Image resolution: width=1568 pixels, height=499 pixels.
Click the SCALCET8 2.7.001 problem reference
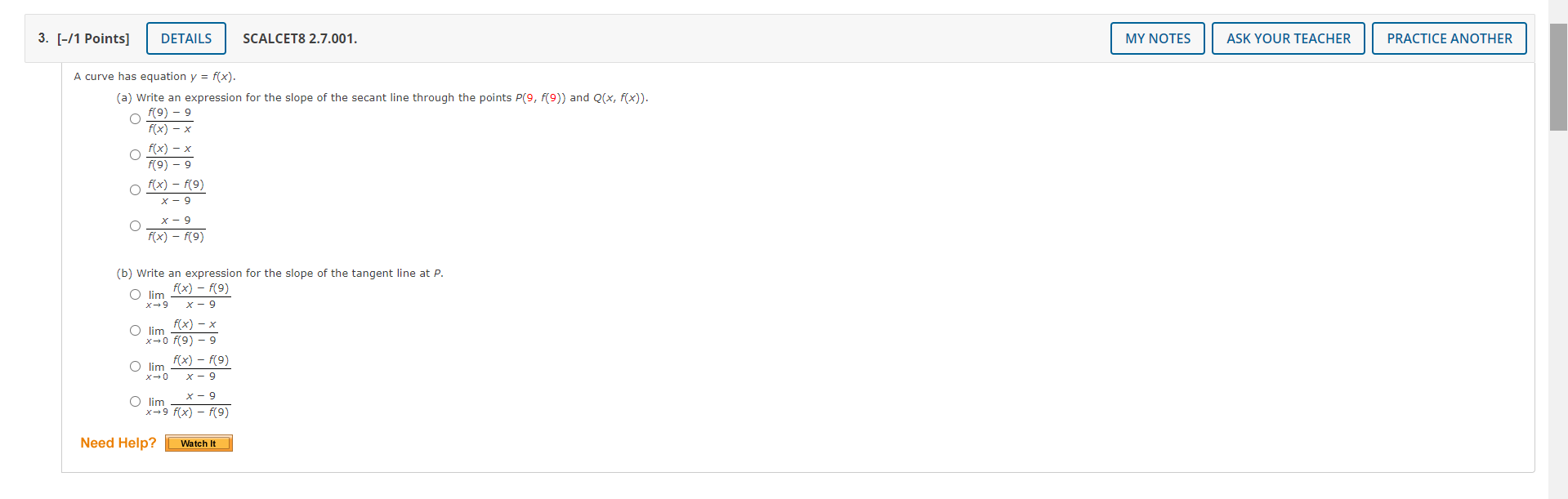(299, 38)
